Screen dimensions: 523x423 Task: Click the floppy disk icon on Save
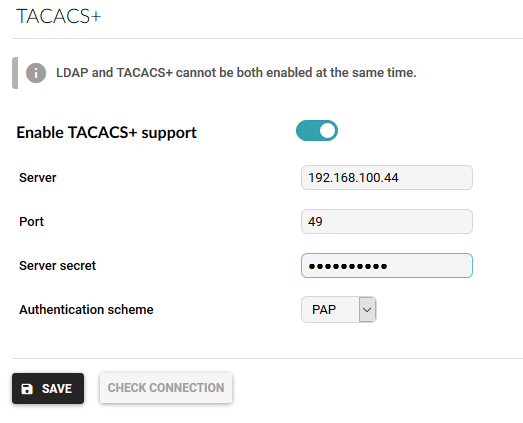tap(27, 389)
